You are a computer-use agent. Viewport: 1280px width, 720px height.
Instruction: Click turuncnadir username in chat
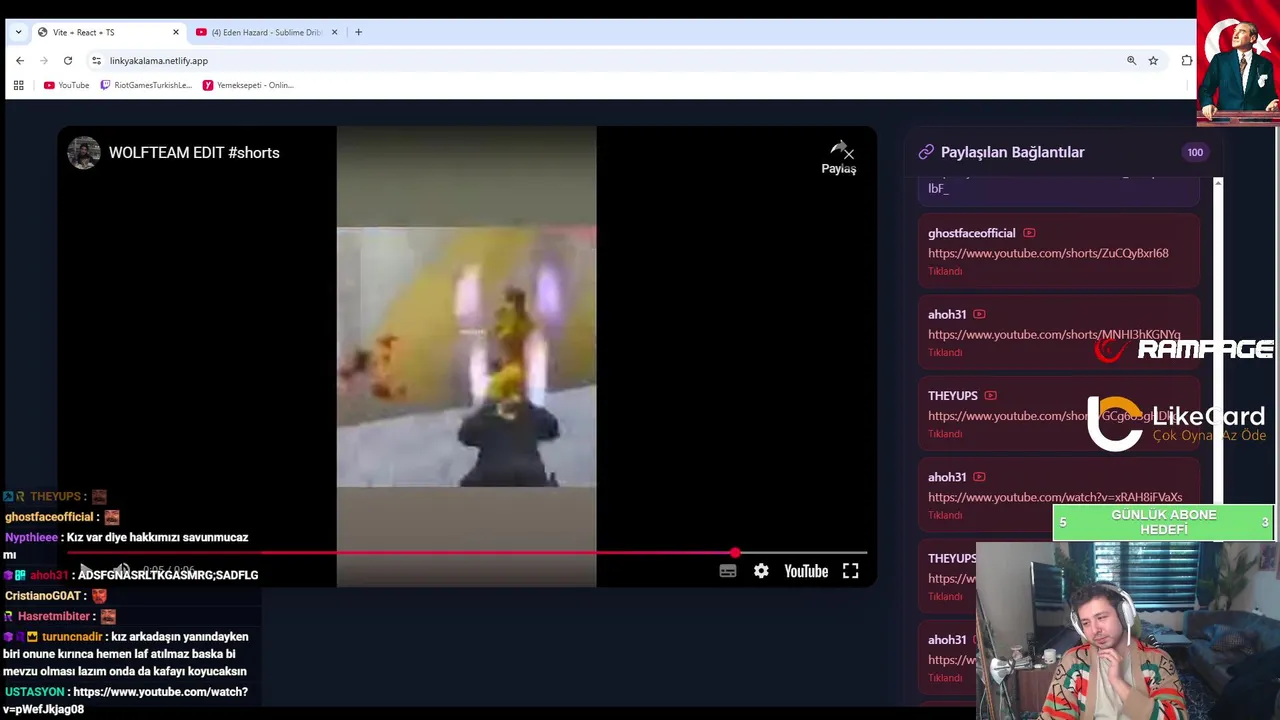[72, 637]
